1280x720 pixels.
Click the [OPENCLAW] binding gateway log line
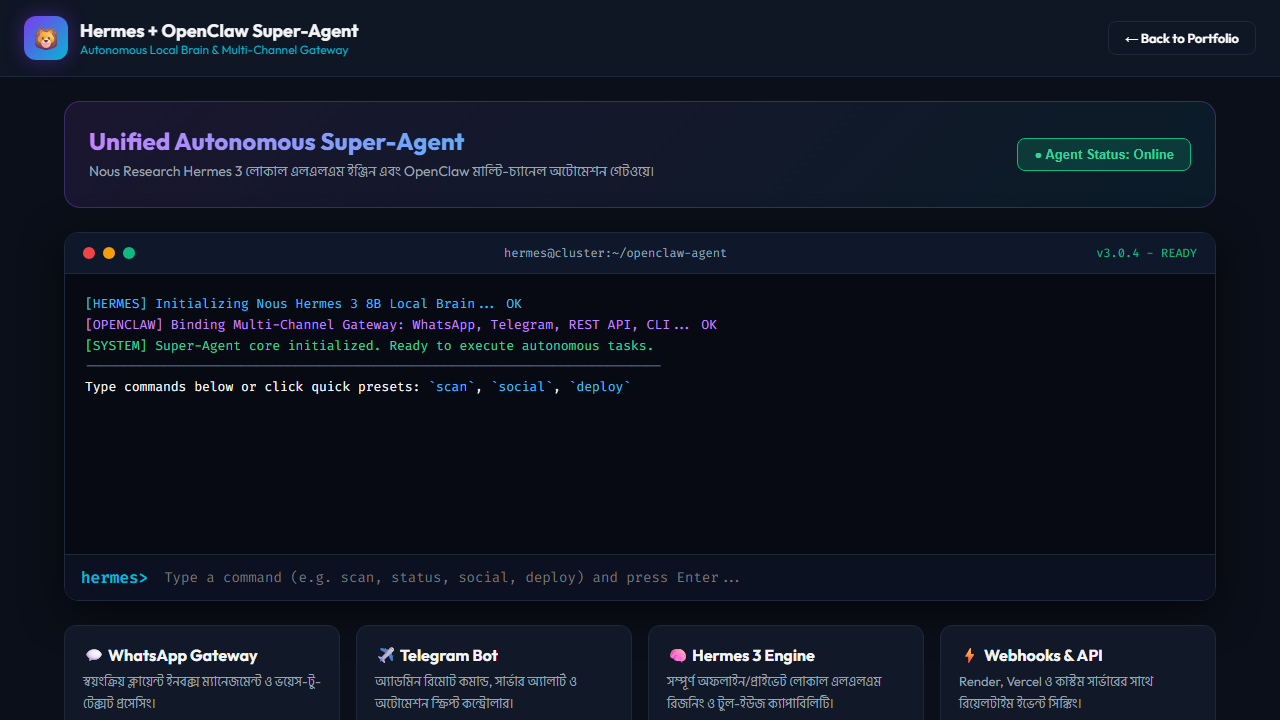tap(401, 324)
